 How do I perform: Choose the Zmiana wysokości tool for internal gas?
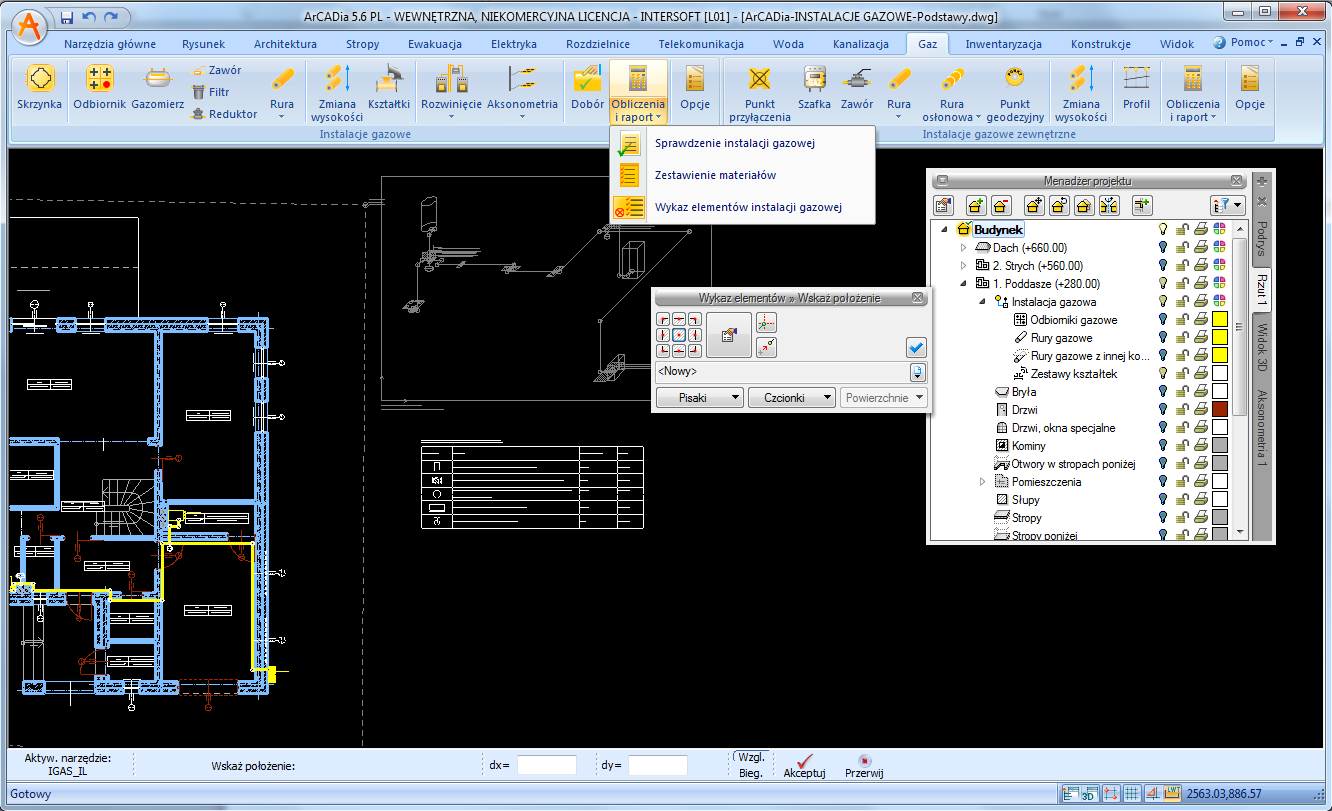(x=337, y=93)
